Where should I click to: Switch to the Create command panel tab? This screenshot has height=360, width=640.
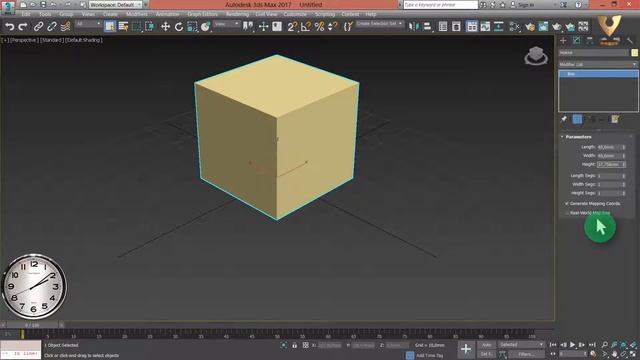pyautogui.click(x=563, y=40)
